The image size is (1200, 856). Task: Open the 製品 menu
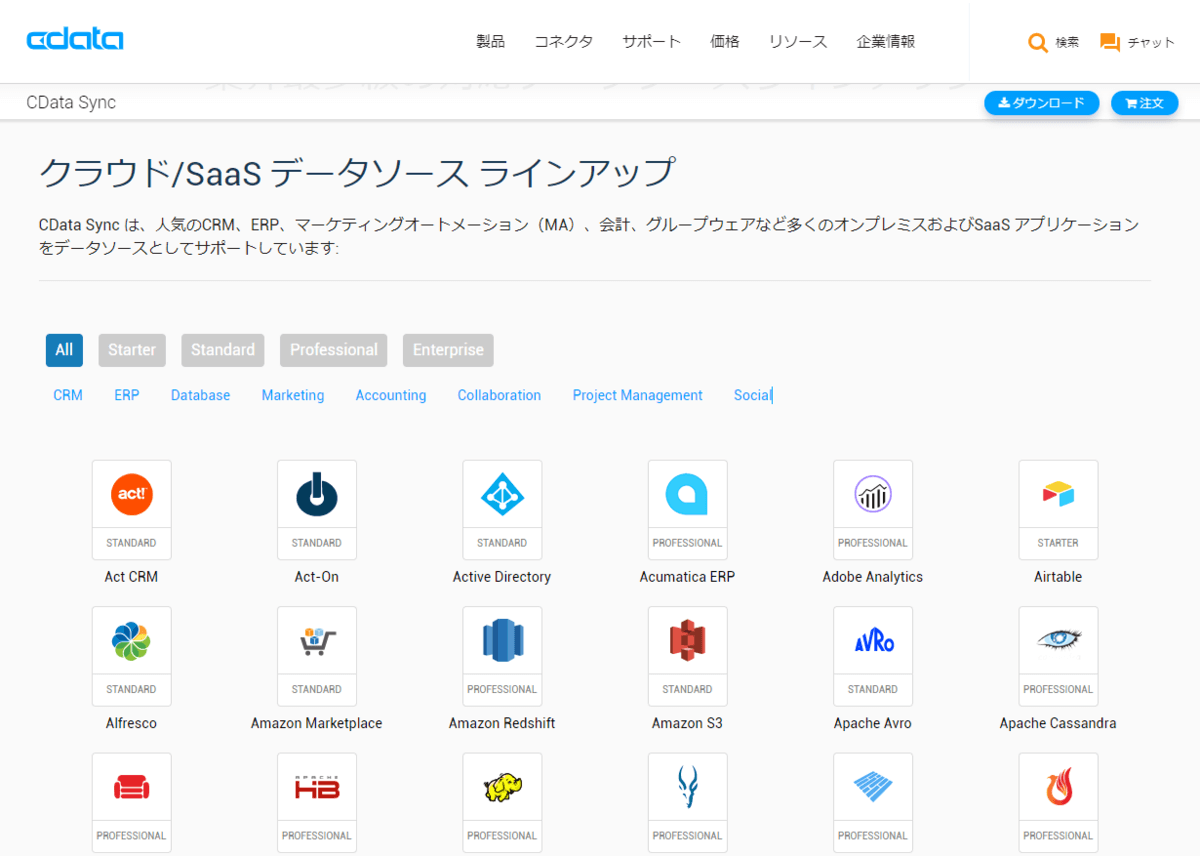[490, 41]
